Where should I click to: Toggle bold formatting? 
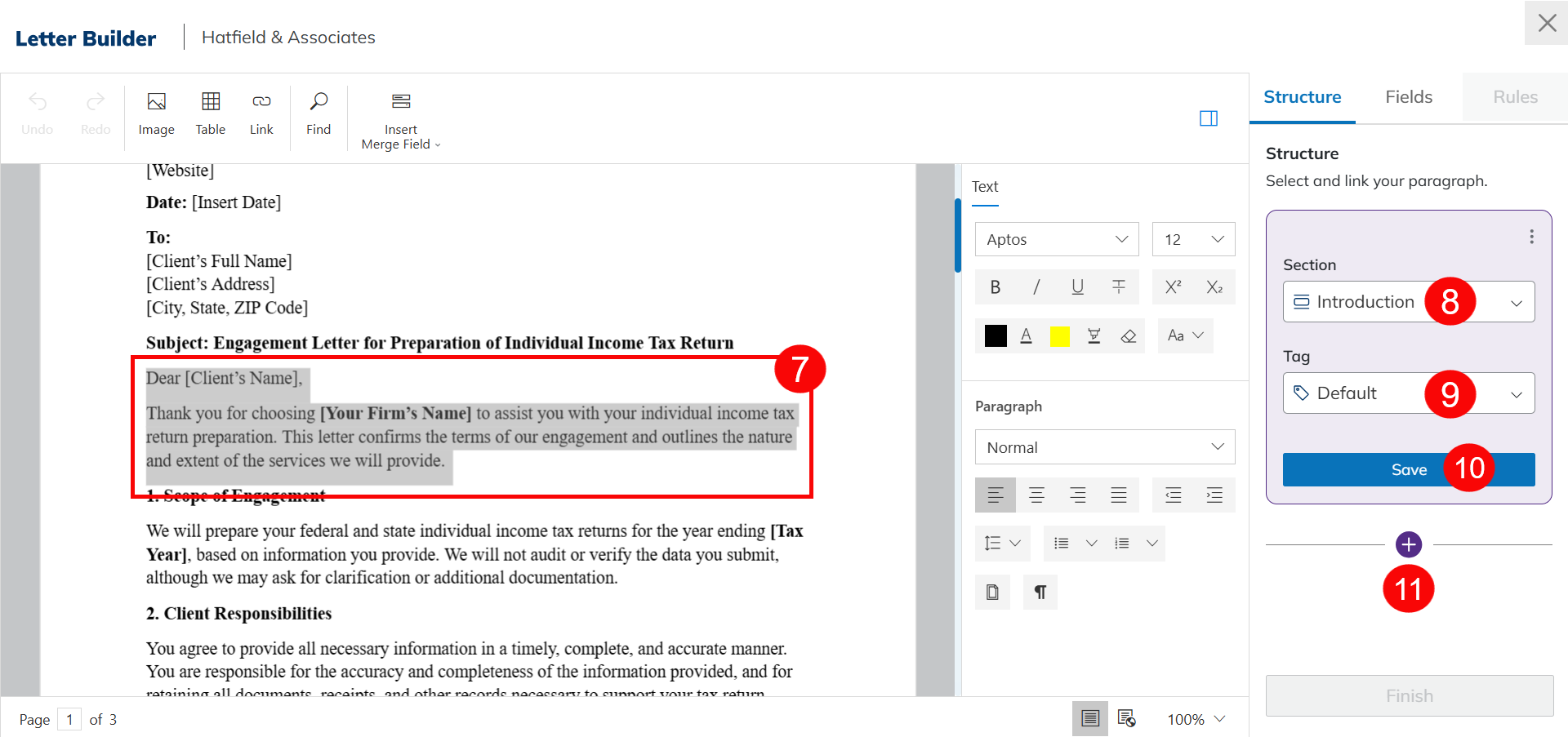coord(995,287)
